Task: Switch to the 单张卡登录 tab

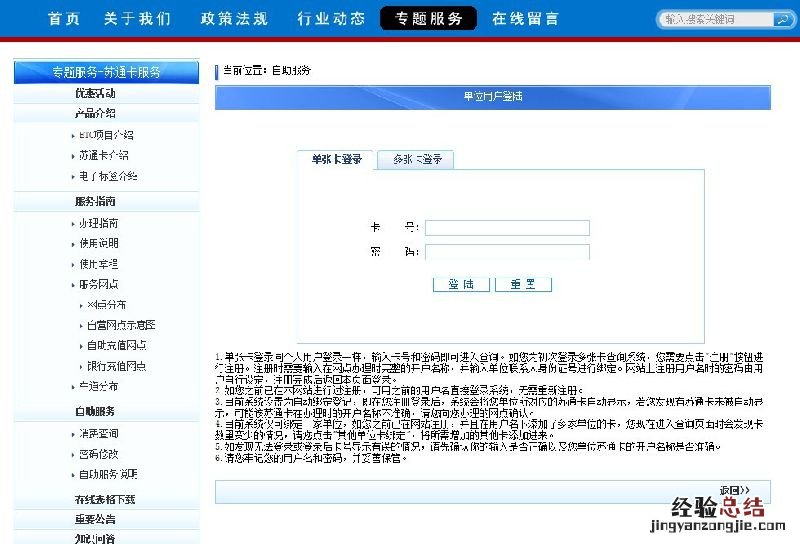Action: (336, 159)
